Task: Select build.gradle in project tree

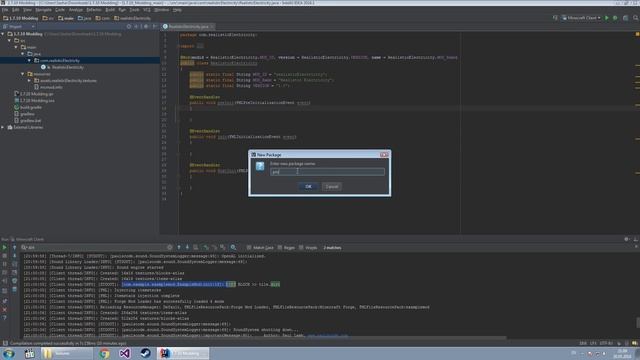Action: click(28, 107)
